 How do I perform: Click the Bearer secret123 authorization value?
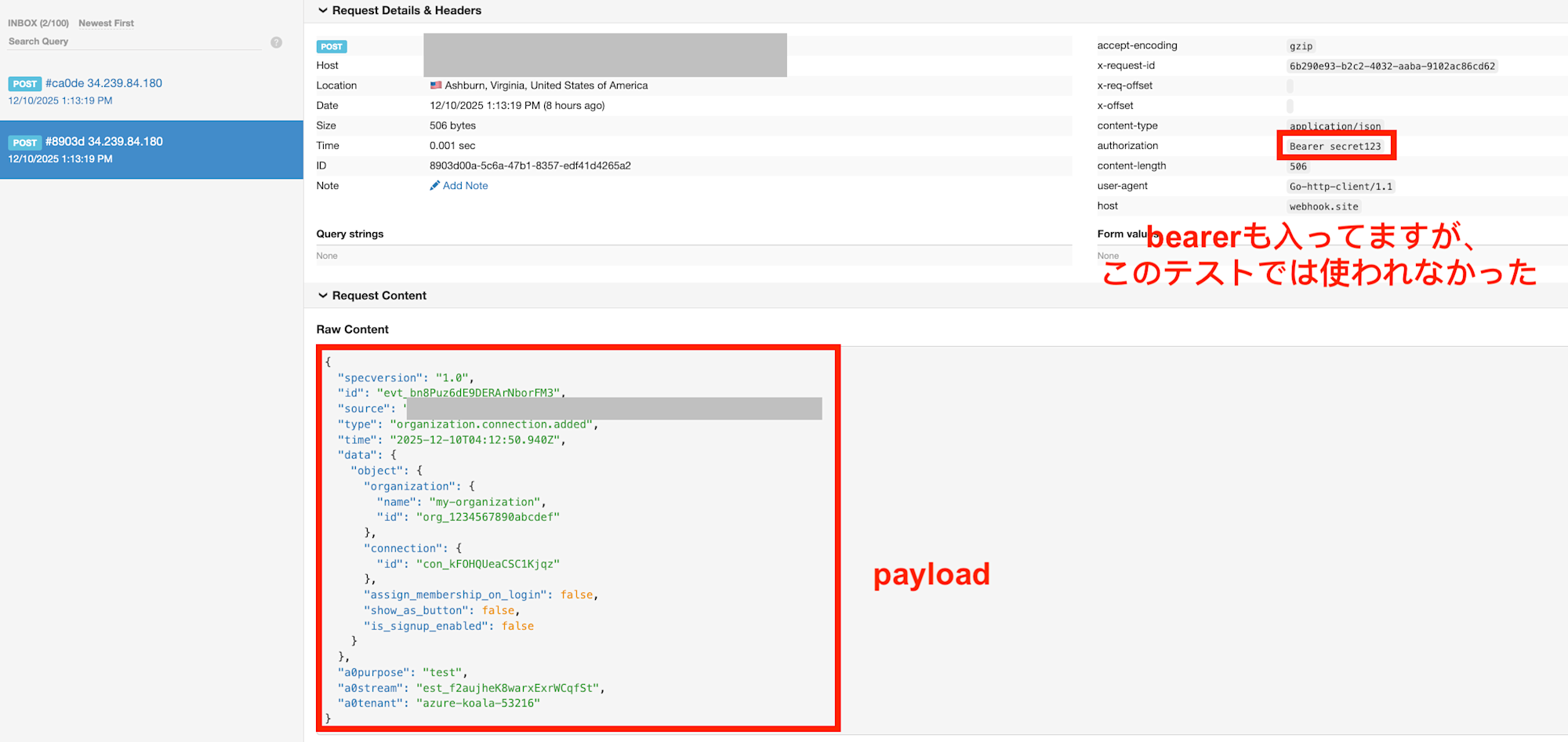pyautogui.click(x=1335, y=147)
